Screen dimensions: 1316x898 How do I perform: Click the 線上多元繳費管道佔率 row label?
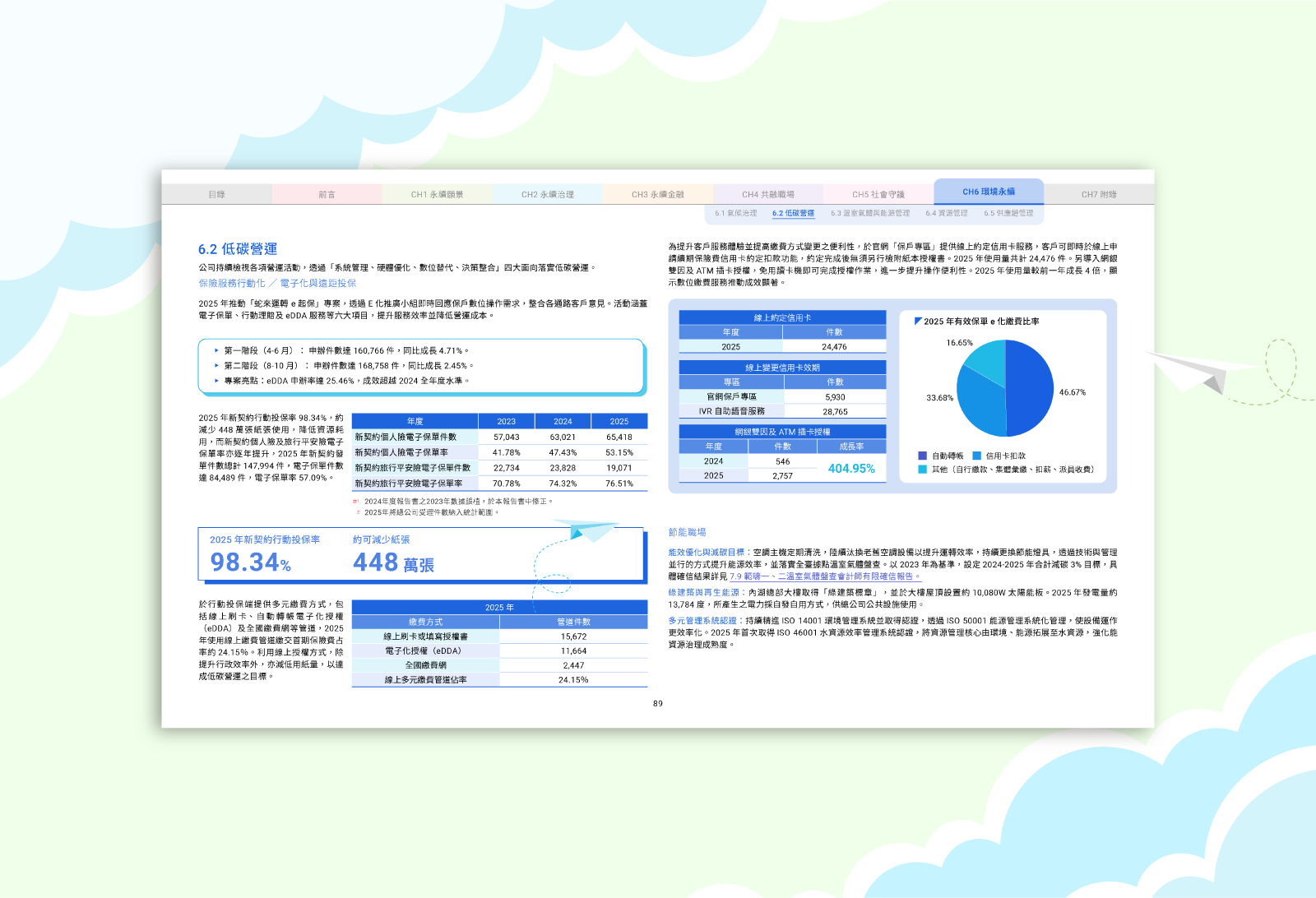pos(425,680)
